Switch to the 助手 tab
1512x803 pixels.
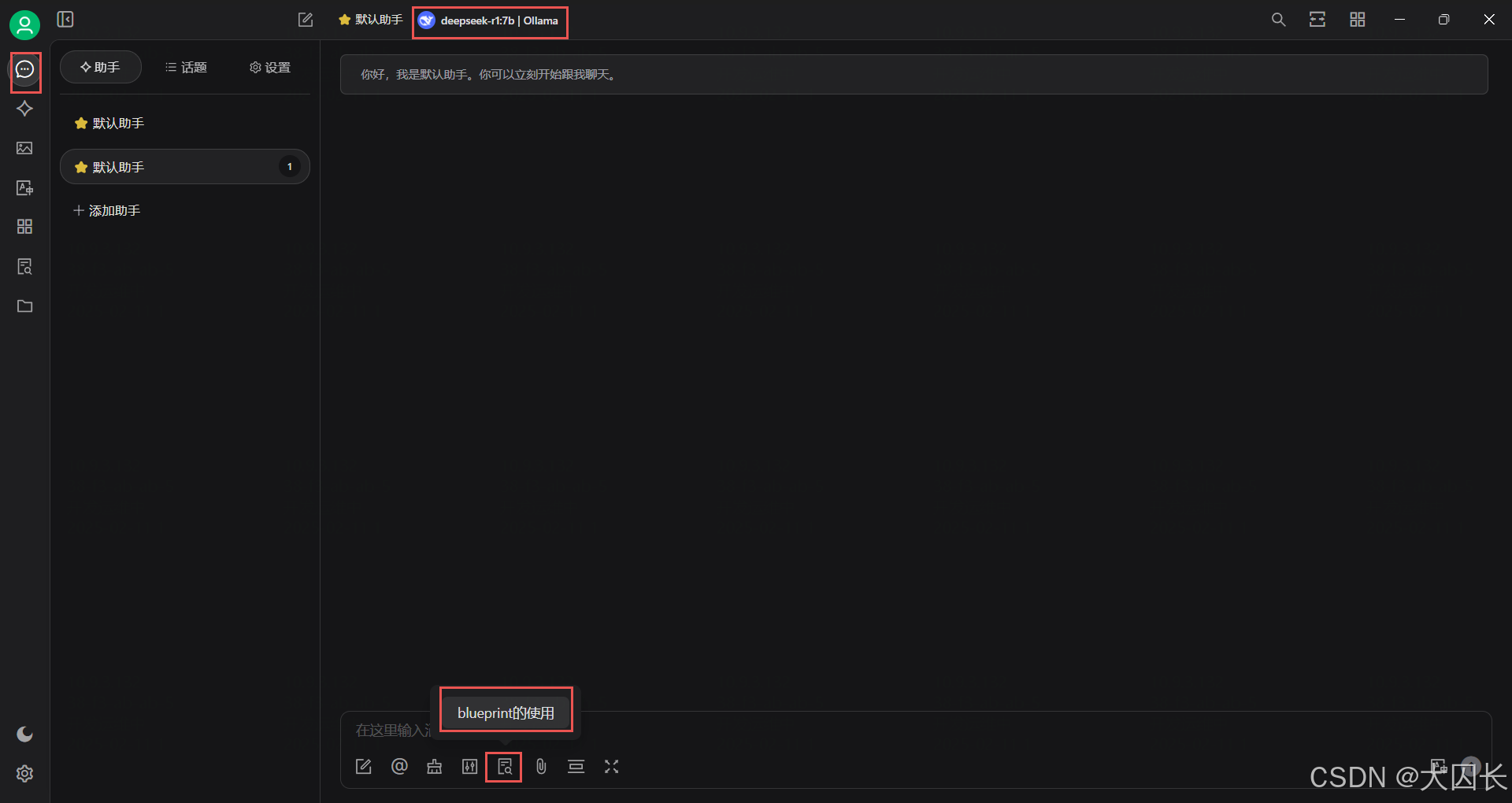tap(101, 67)
